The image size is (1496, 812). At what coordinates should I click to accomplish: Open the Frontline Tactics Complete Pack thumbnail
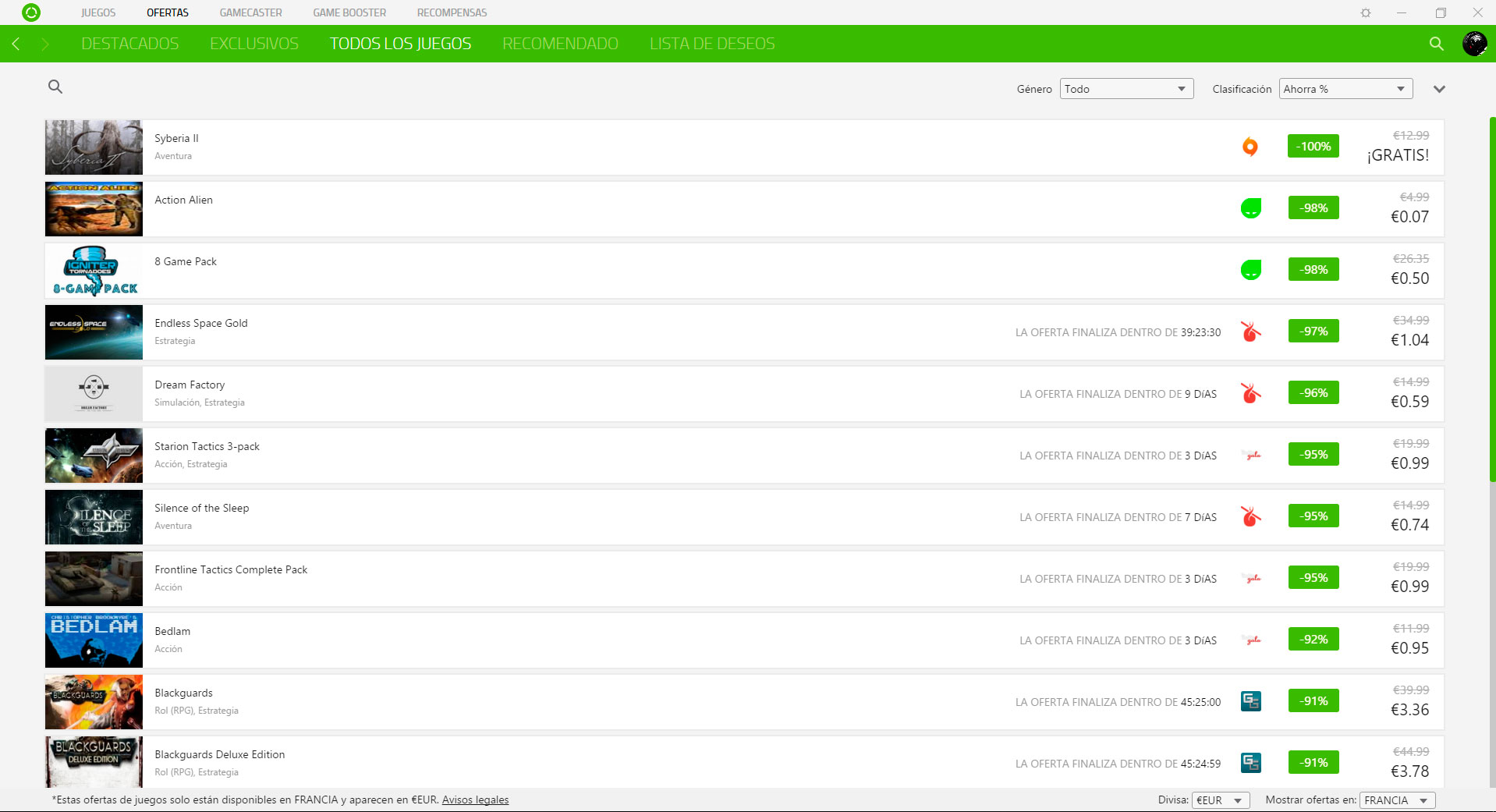[x=94, y=578]
